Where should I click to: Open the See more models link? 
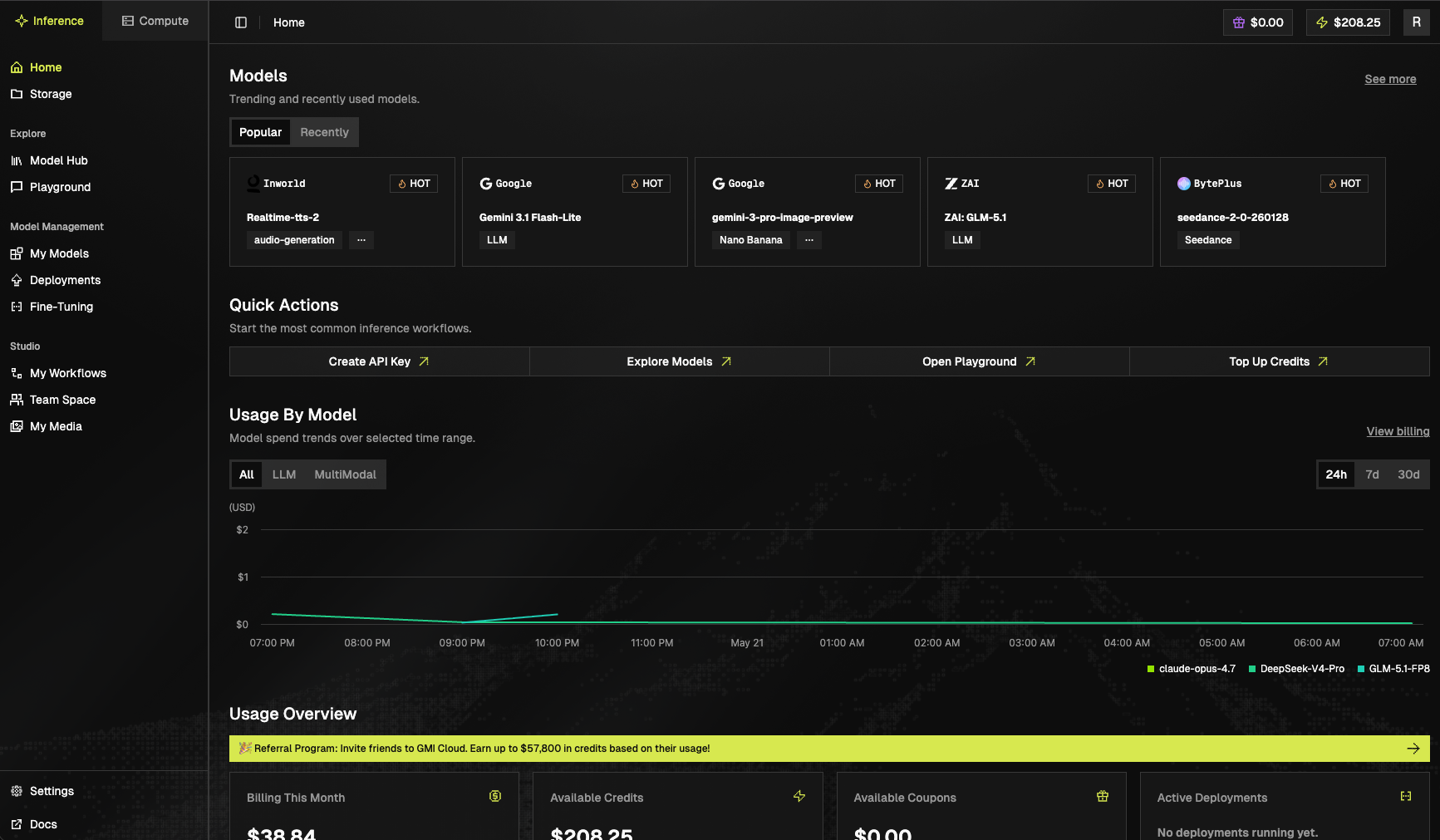(1390, 79)
